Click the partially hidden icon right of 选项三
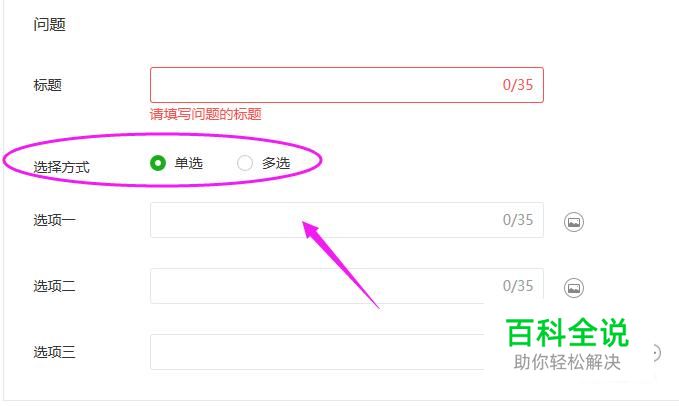This screenshot has width=679, height=406. click(x=657, y=353)
